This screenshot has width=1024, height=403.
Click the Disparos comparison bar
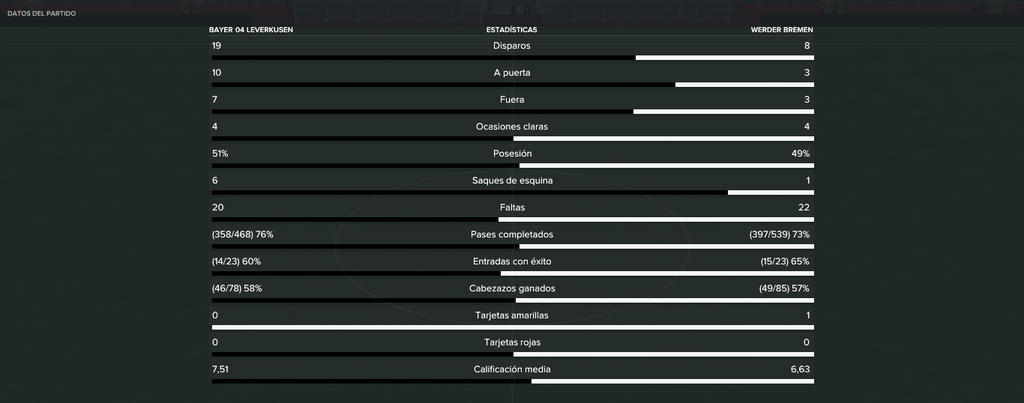(513, 57)
